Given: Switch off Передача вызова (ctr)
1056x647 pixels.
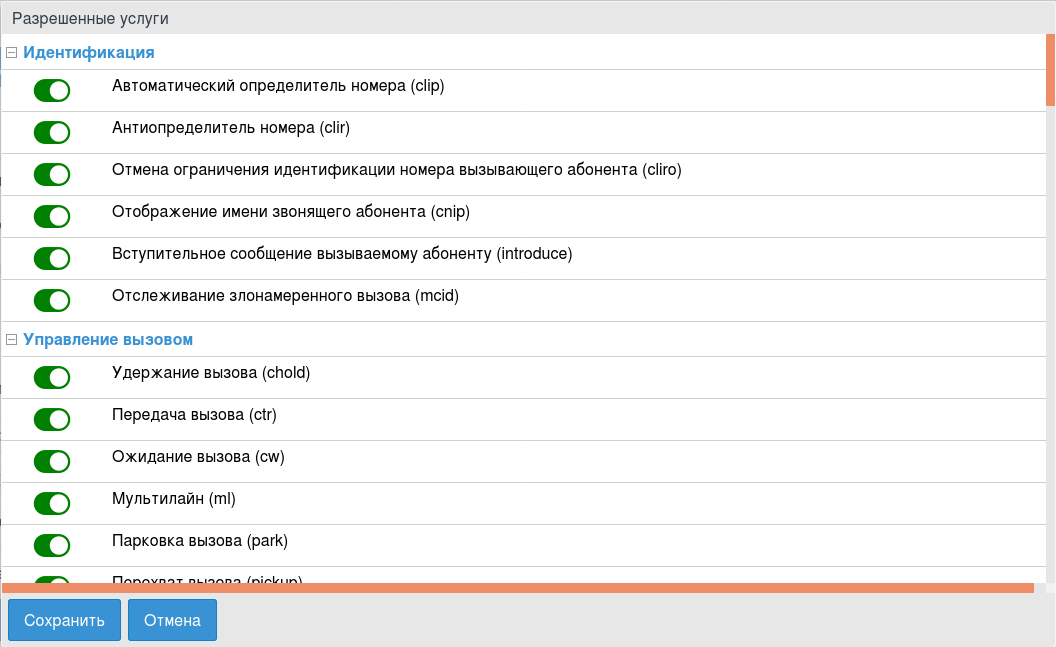Looking at the screenshot, I should point(52,419).
